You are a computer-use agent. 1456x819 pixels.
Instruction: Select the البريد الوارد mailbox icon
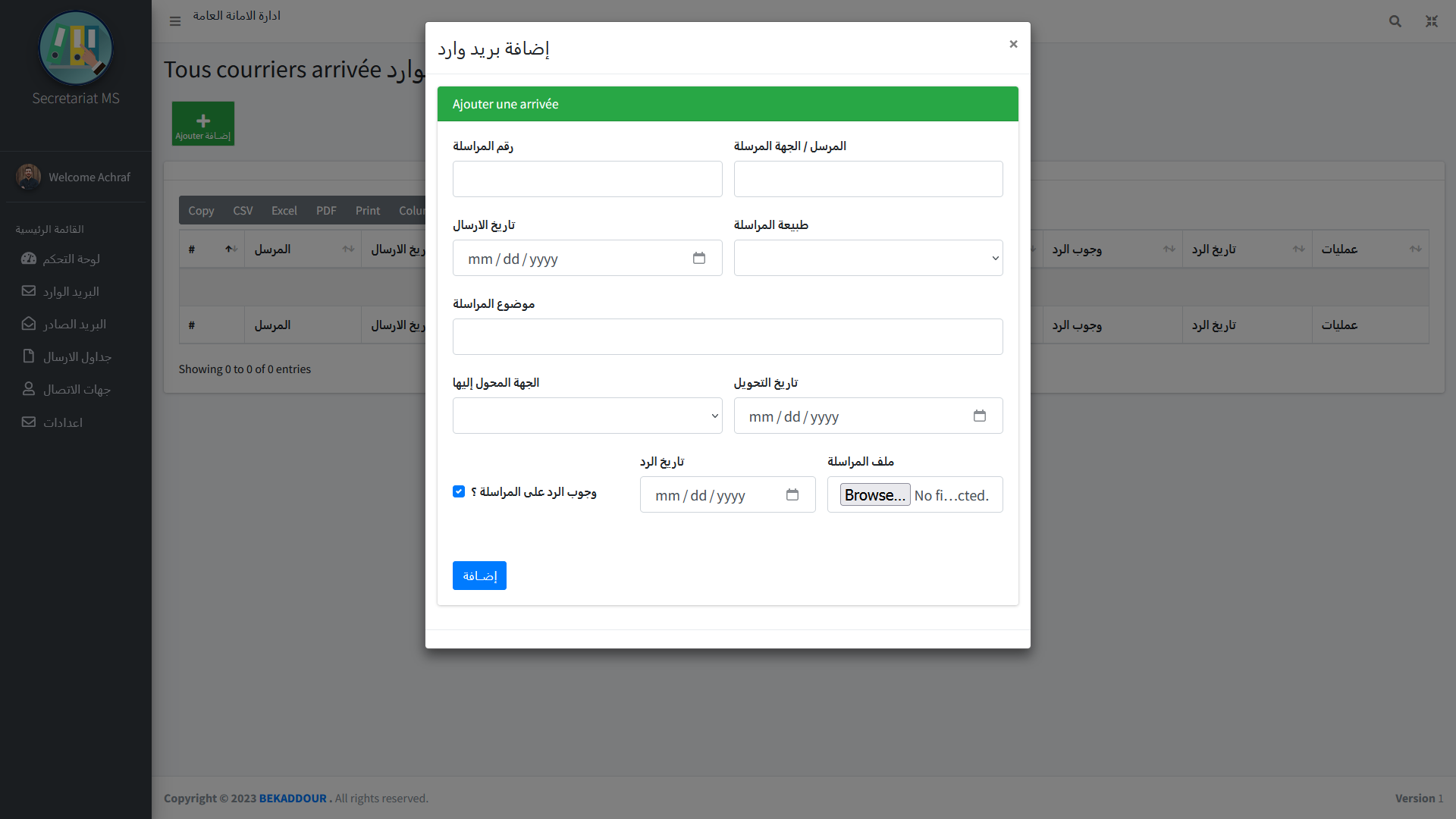click(29, 291)
